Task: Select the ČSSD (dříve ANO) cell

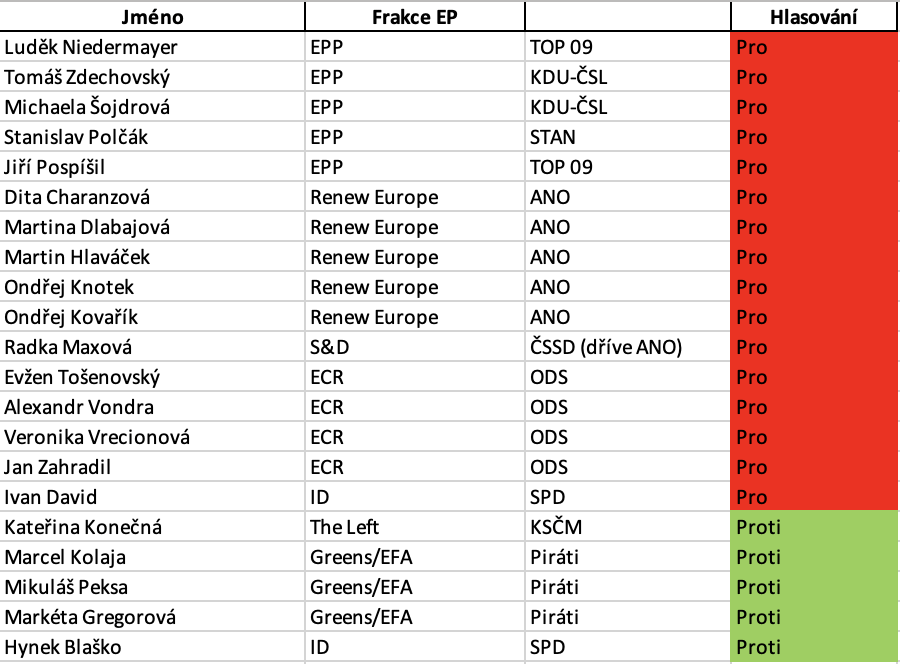Action: (x=627, y=347)
